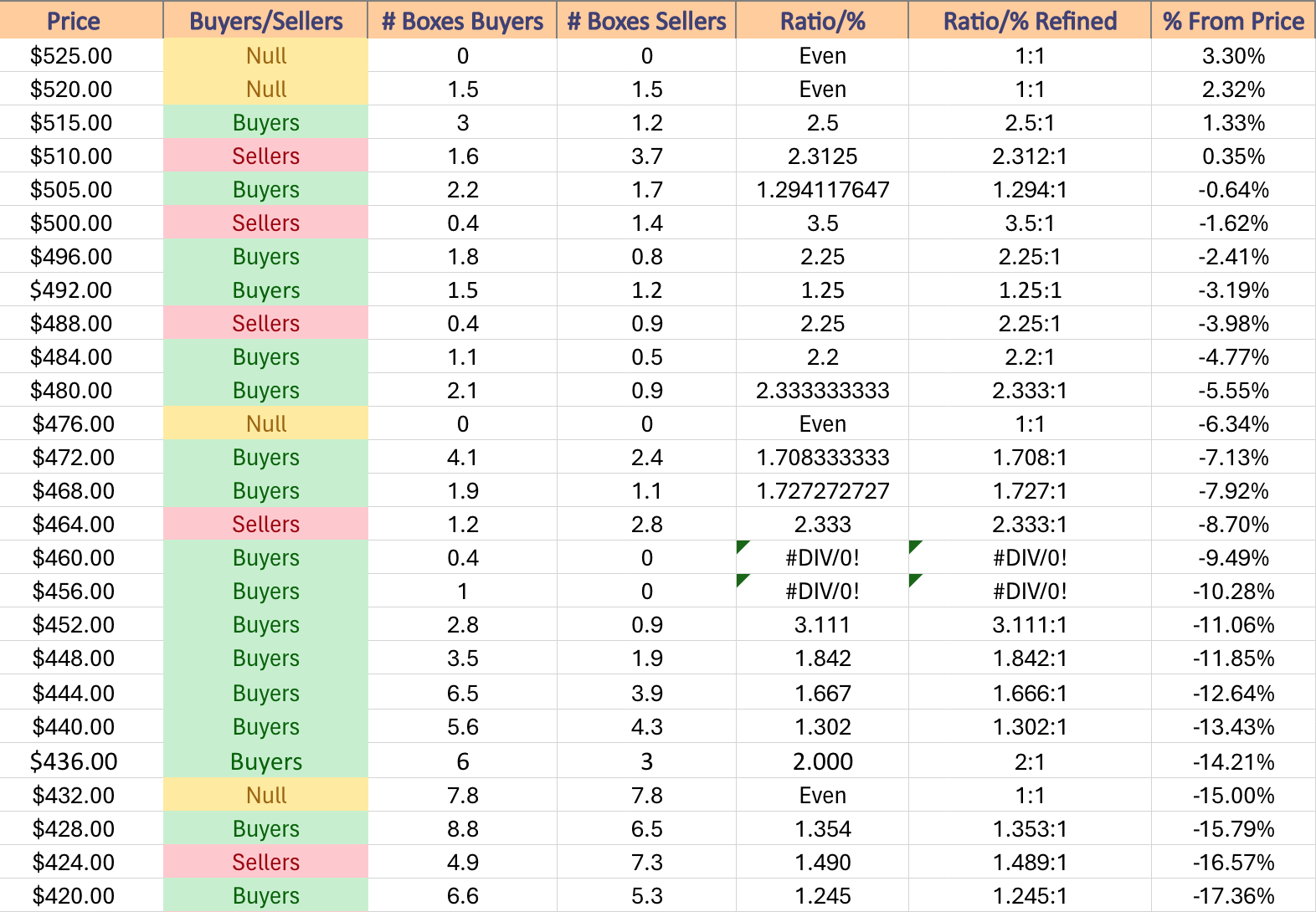
Task: Select the -17.36% from price cell
Action: click(1233, 896)
